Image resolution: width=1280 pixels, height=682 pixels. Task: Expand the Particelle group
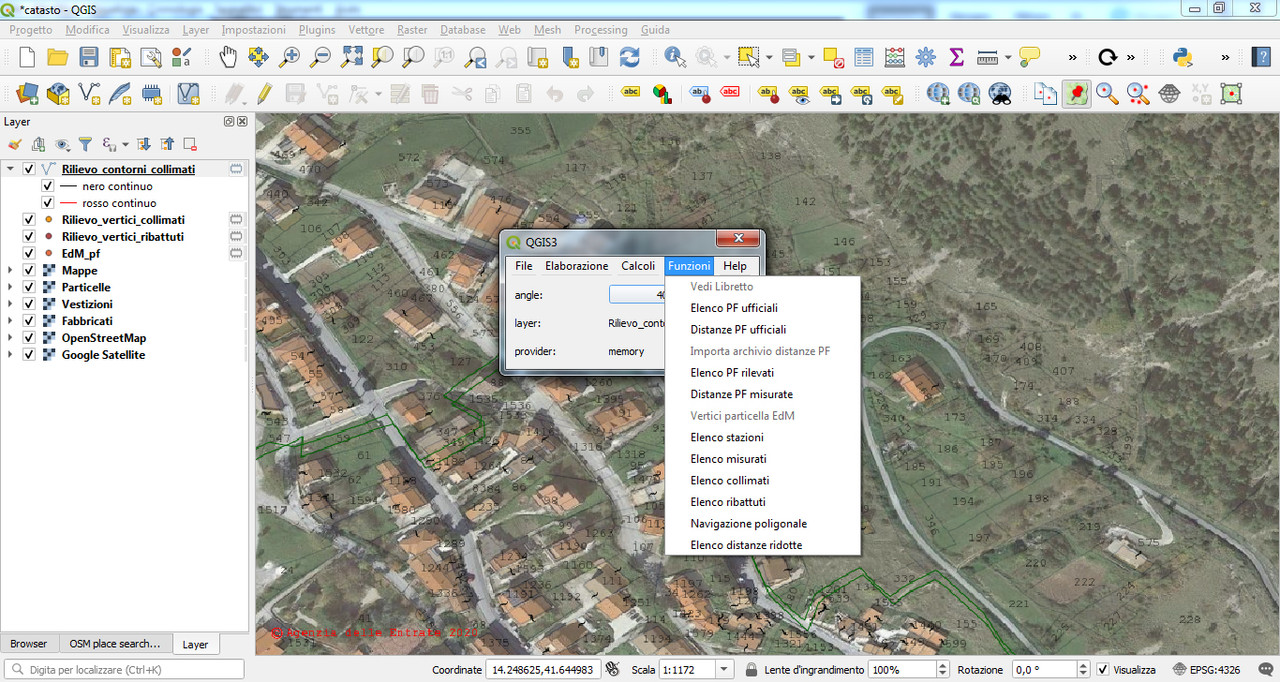[x=11, y=288]
